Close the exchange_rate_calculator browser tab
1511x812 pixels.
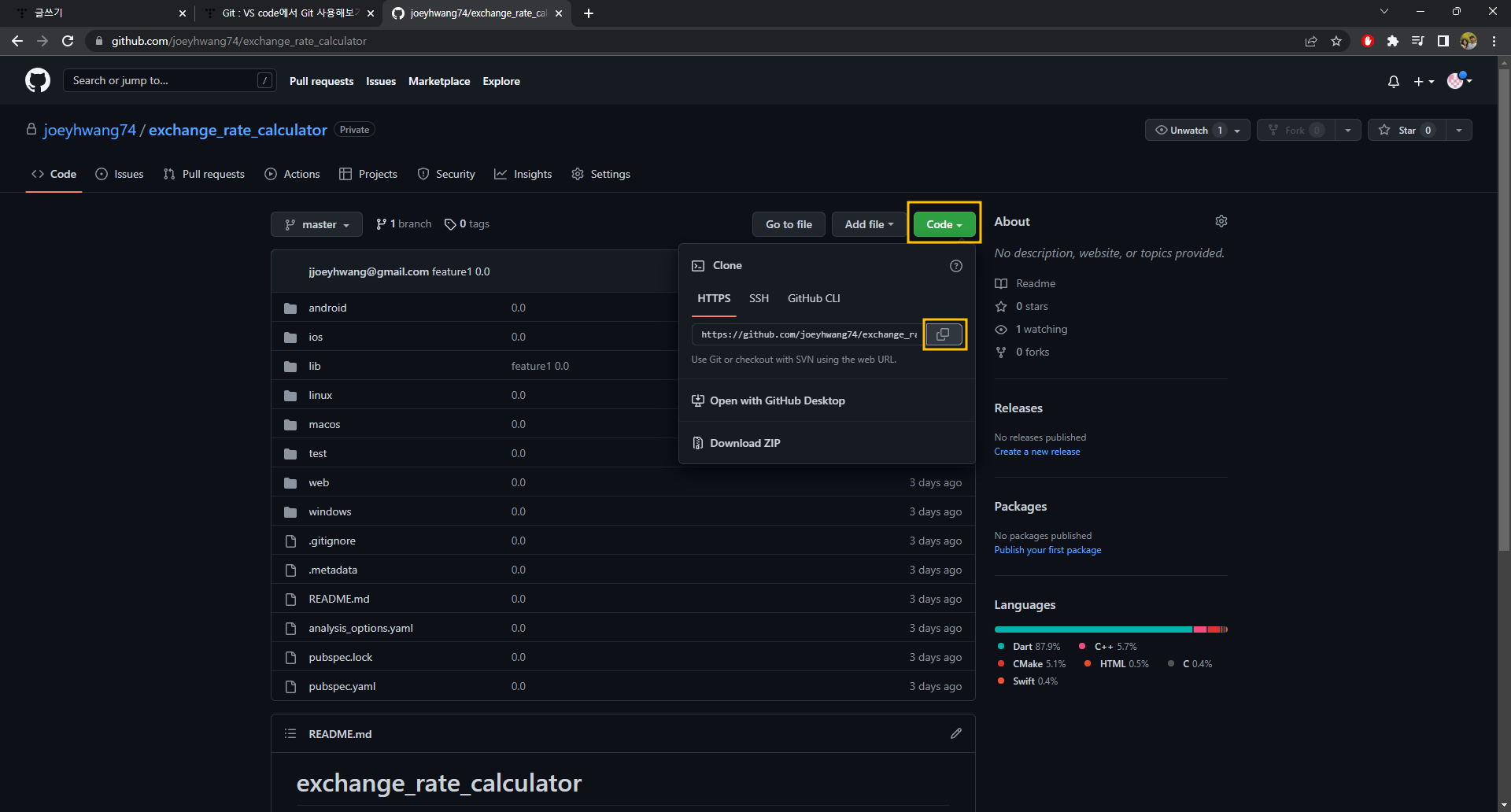click(559, 13)
